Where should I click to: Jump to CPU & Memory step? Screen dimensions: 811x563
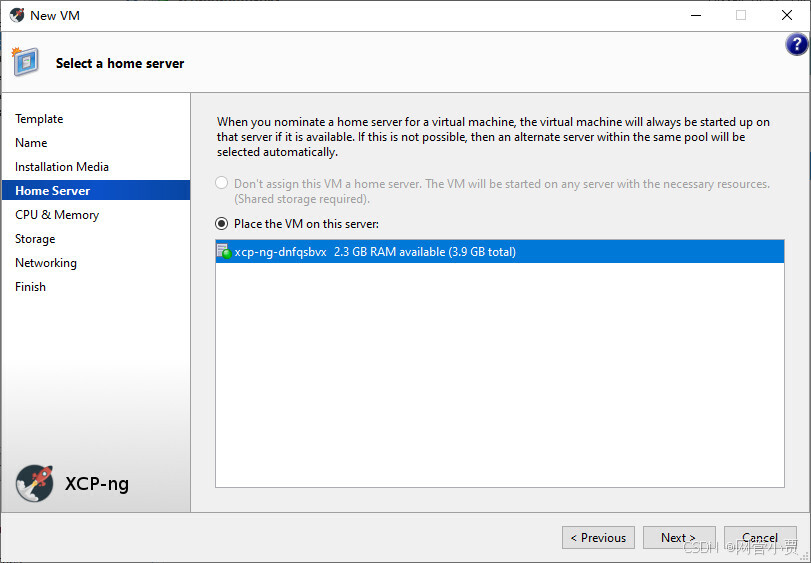pos(57,215)
